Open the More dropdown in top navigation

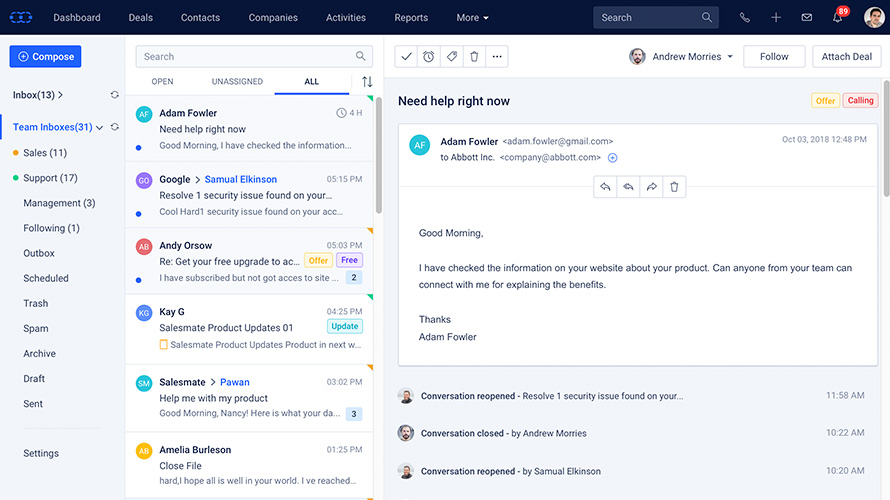tap(472, 18)
